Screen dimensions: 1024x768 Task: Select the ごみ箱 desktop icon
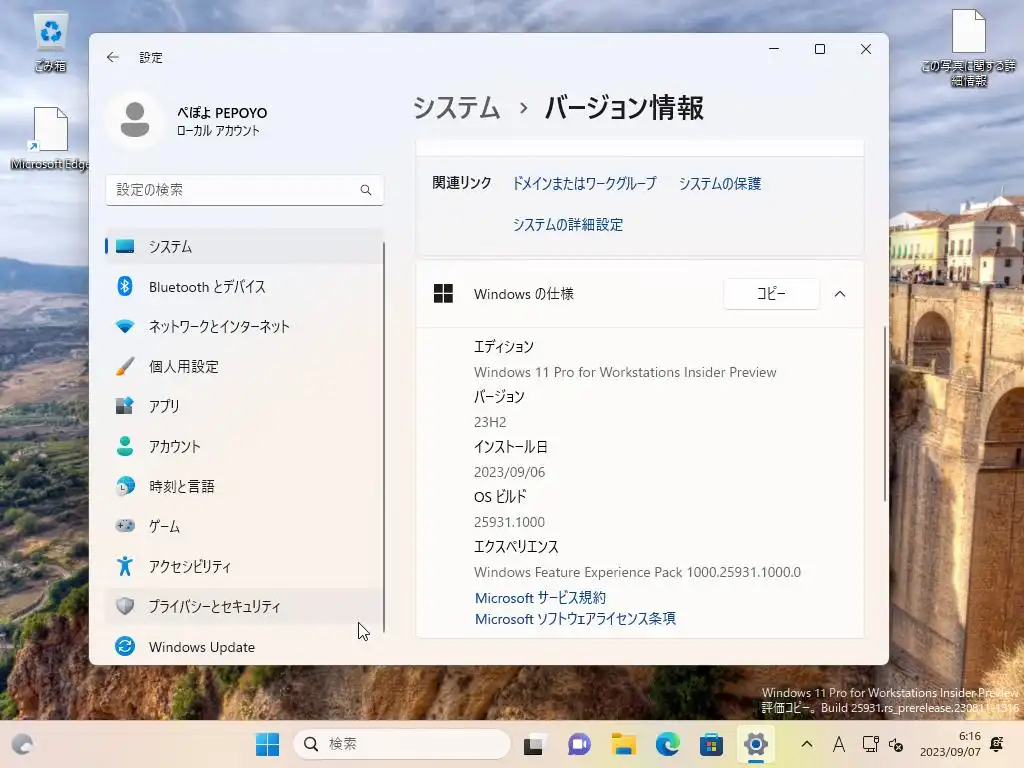tap(50, 41)
